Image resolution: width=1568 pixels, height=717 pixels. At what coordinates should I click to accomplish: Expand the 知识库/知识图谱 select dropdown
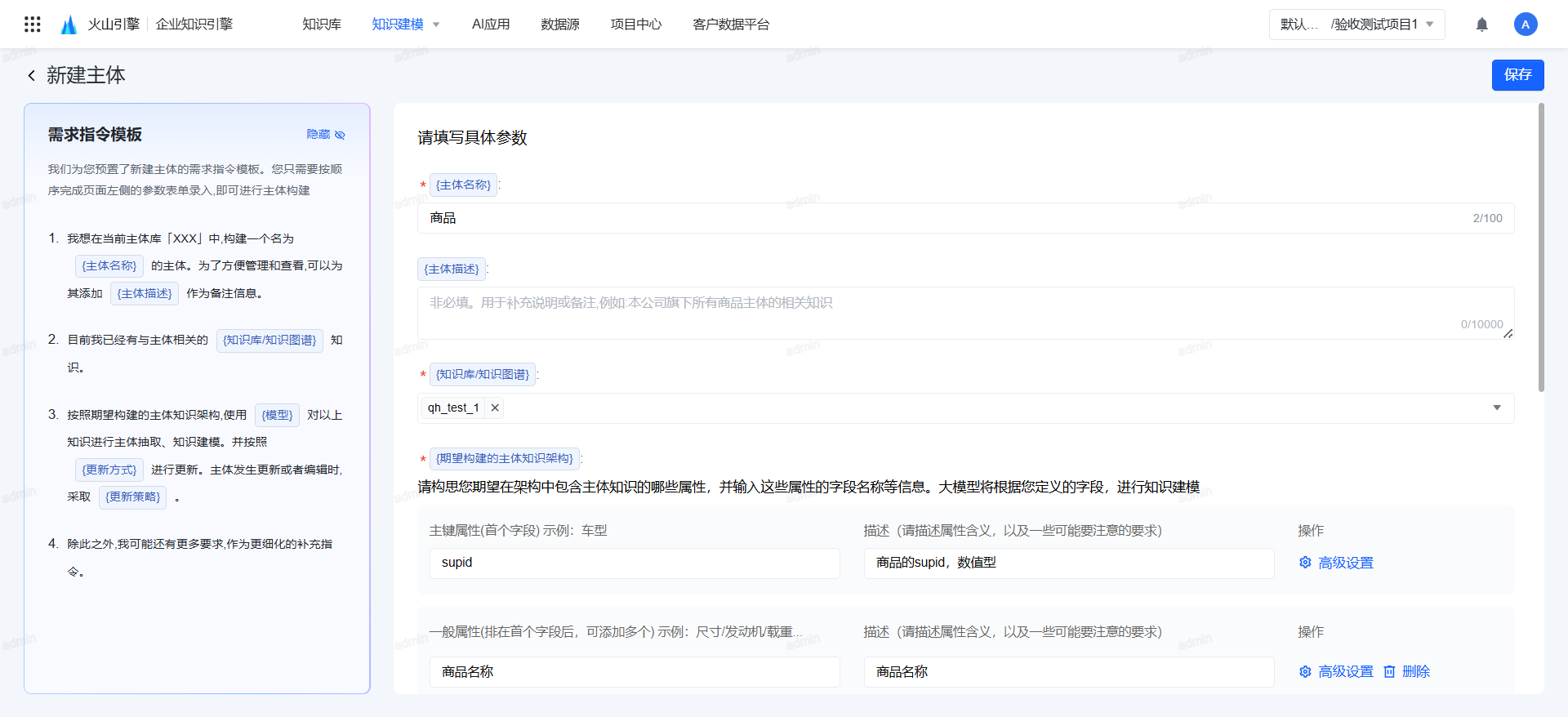[x=1496, y=407]
